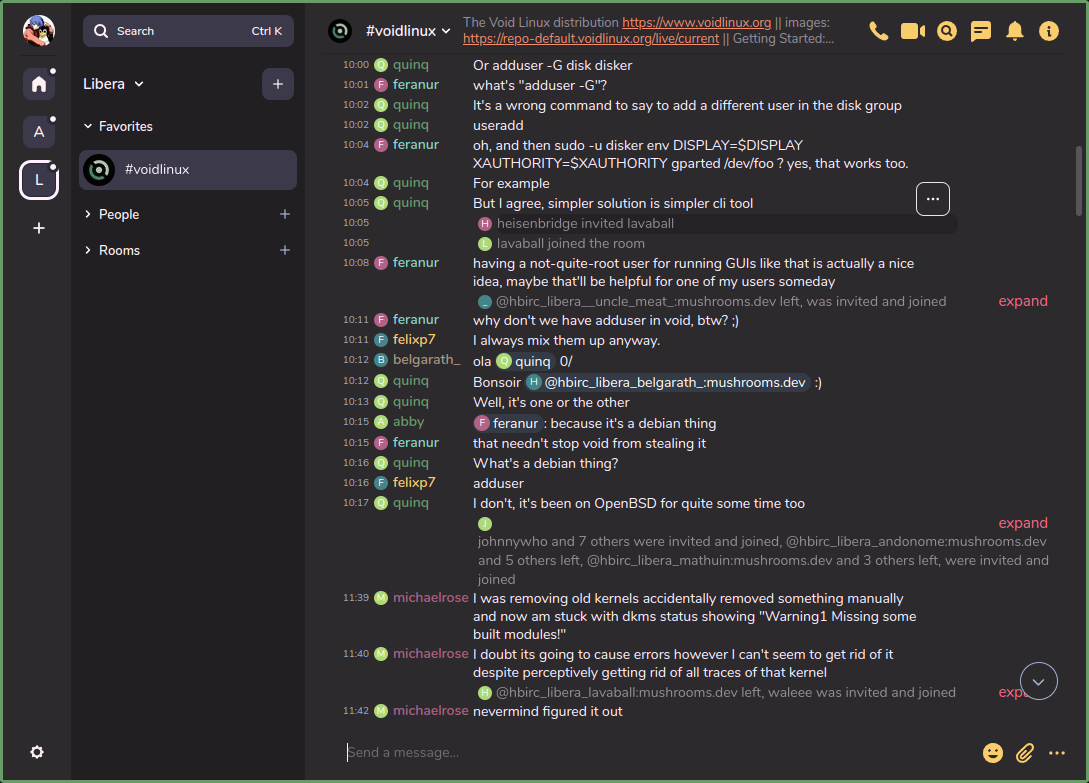1089x783 pixels.
Task: Open the voidlinux.org link
Action: pyautogui.click(x=697, y=23)
